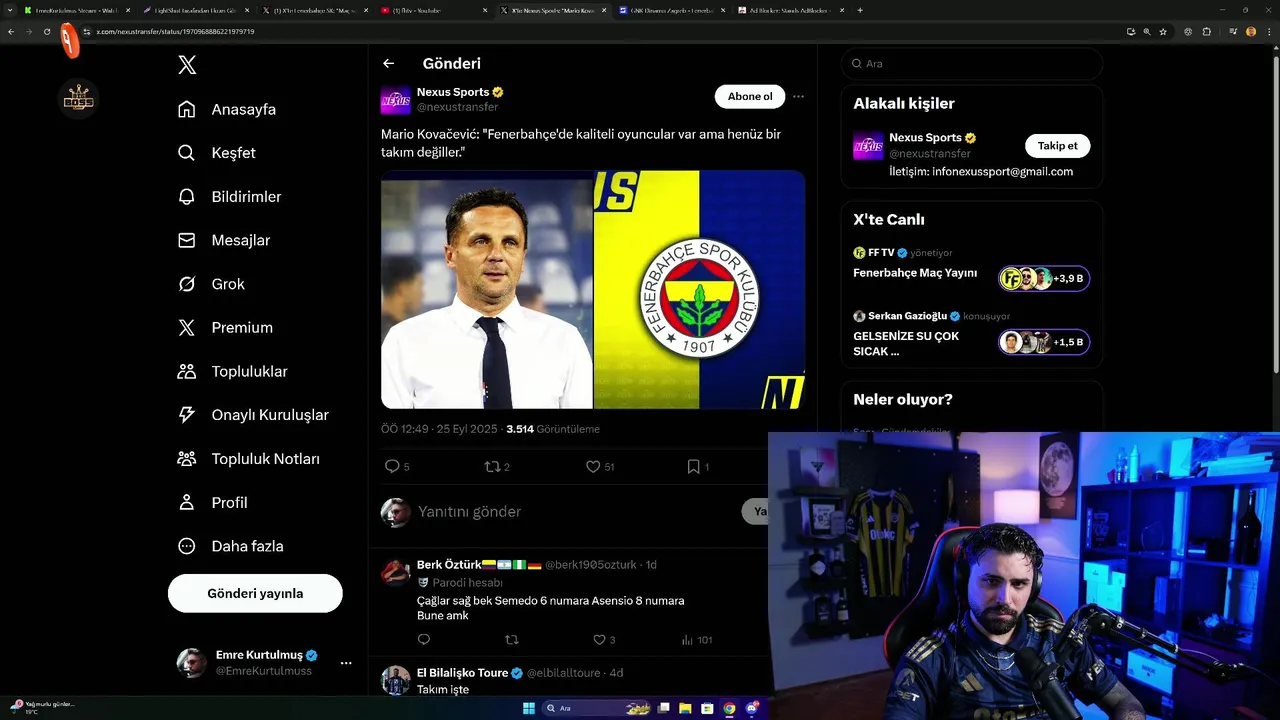
Task: Bookmark page with the star icon
Action: click(1163, 32)
